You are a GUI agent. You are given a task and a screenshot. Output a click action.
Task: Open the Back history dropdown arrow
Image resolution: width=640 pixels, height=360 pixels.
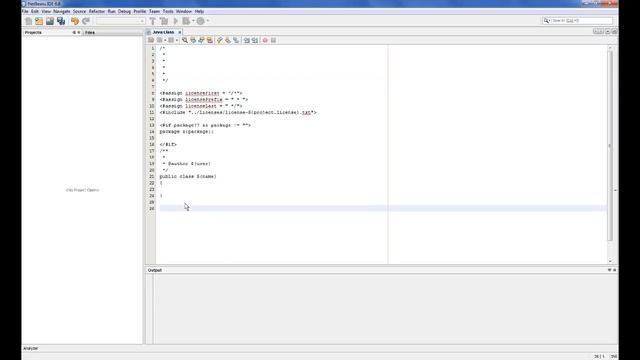click(165, 40)
